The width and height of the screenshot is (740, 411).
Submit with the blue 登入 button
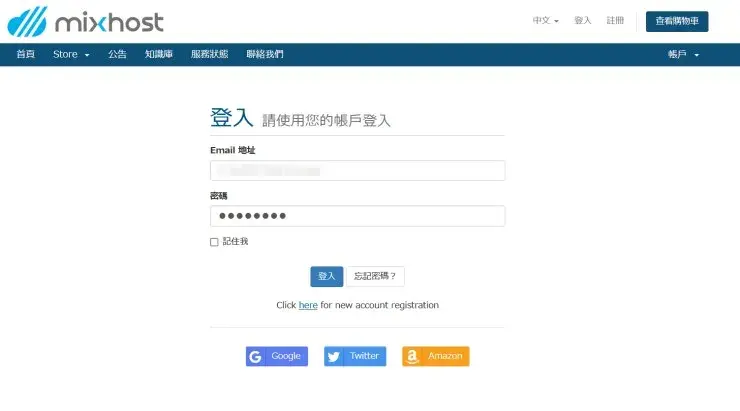(327, 276)
